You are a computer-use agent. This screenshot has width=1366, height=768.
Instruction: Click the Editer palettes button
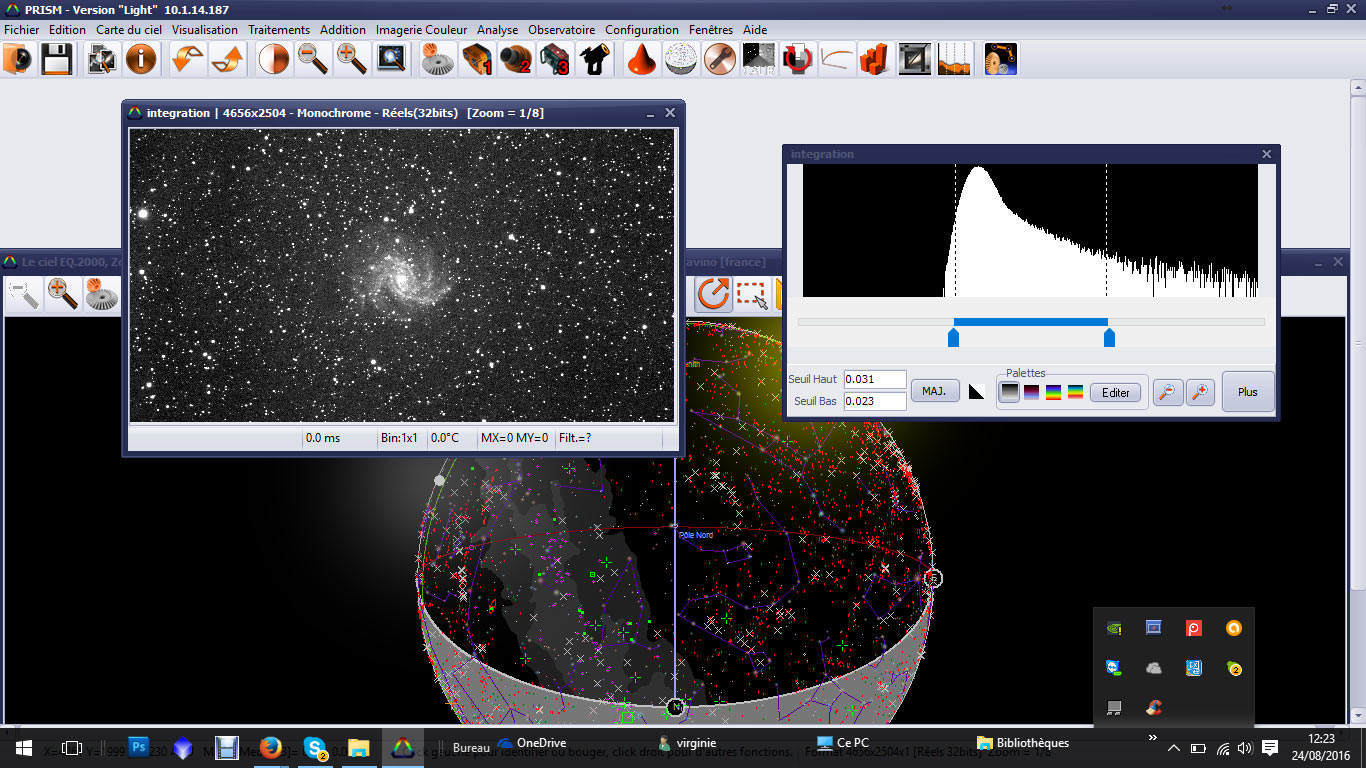(1115, 392)
